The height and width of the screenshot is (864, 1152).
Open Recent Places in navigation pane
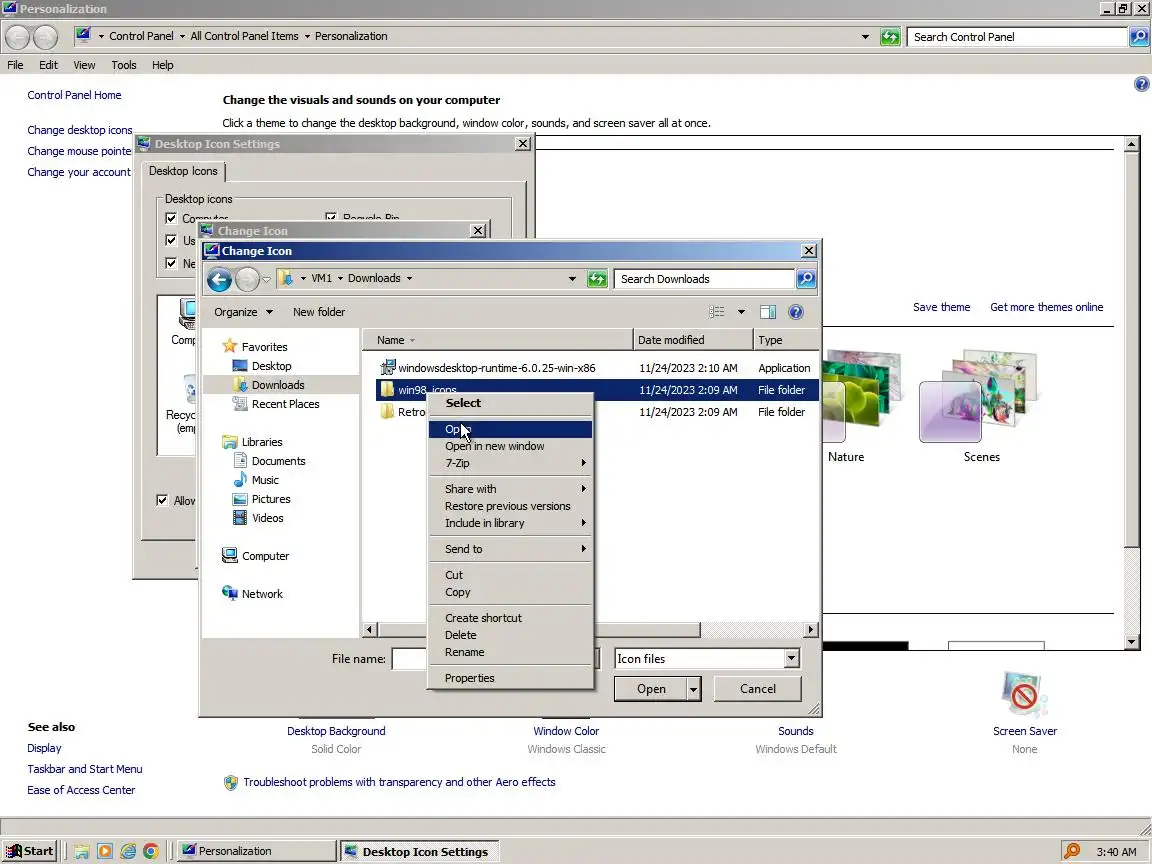pos(285,404)
